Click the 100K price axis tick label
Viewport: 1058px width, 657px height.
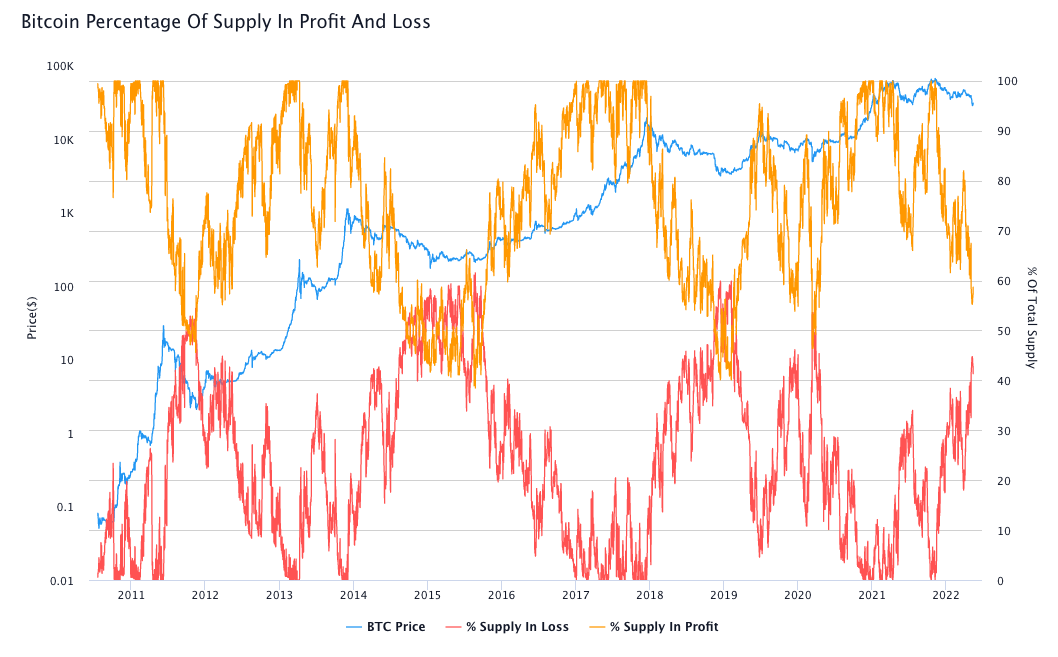pos(60,66)
